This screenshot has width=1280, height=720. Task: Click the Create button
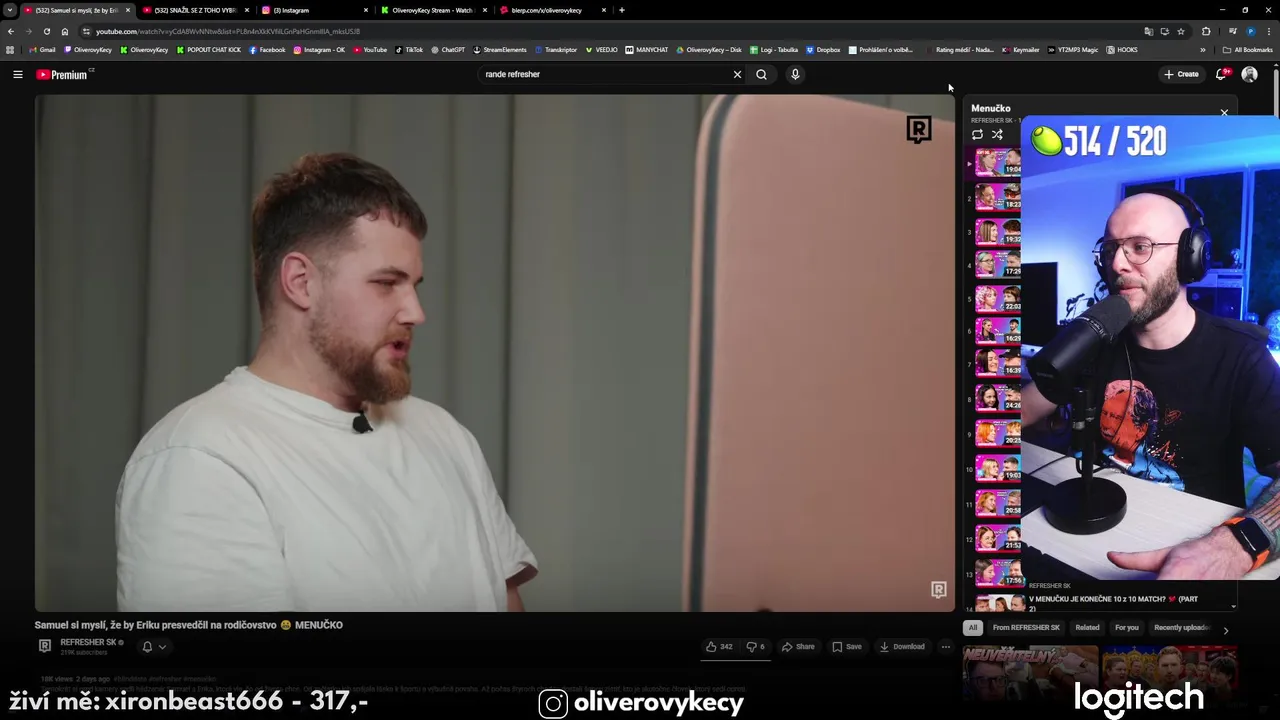click(x=1181, y=74)
